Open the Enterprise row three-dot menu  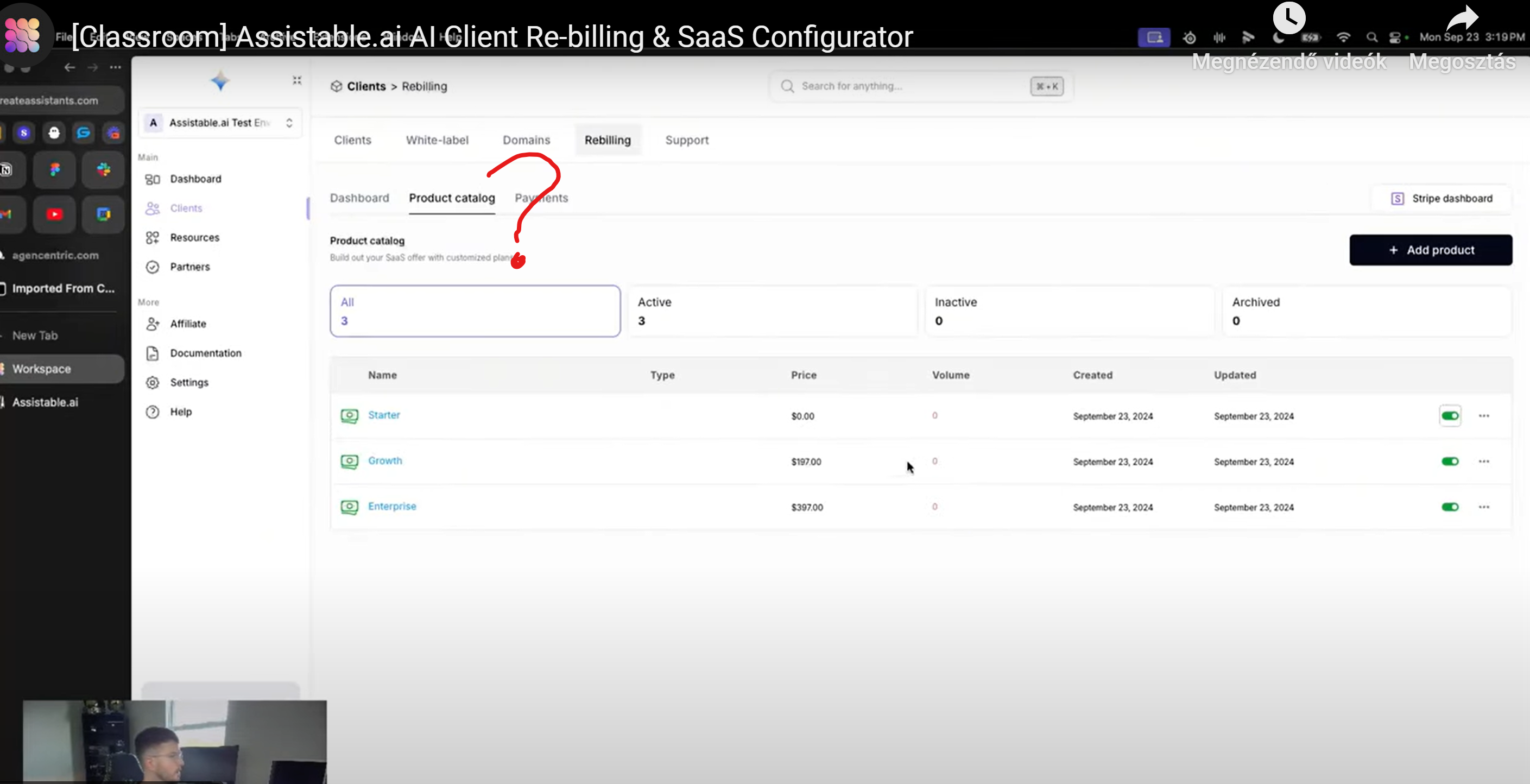1484,507
